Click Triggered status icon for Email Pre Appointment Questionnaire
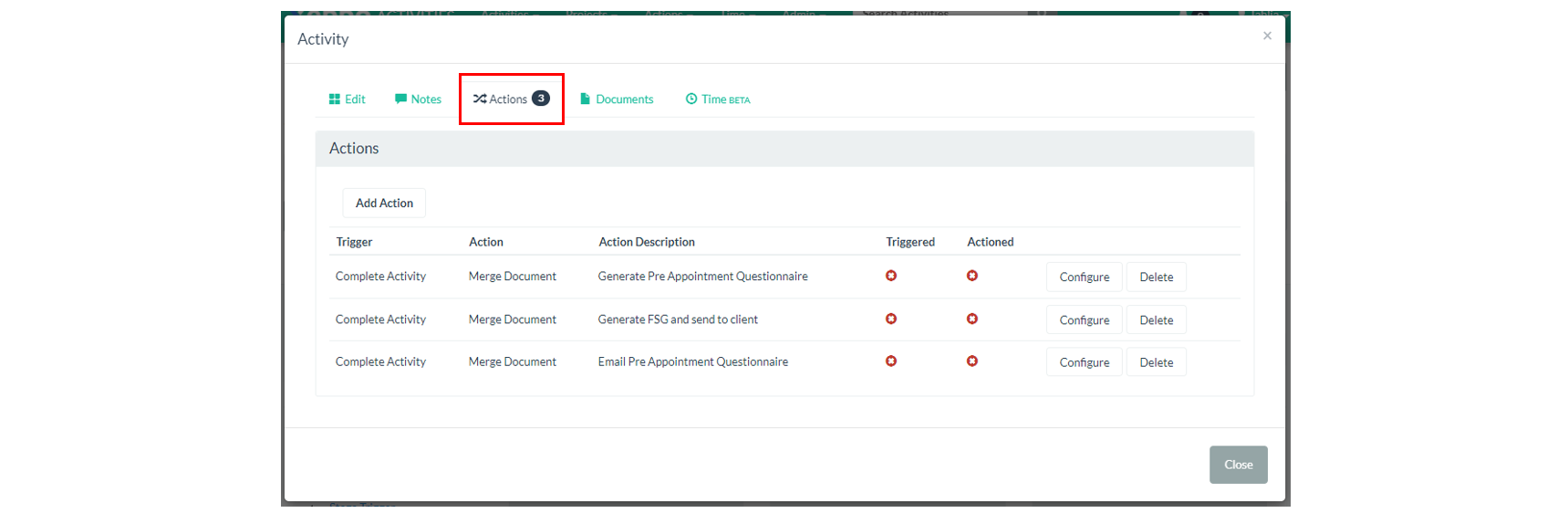The image size is (1568, 513). (x=891, y=361)
